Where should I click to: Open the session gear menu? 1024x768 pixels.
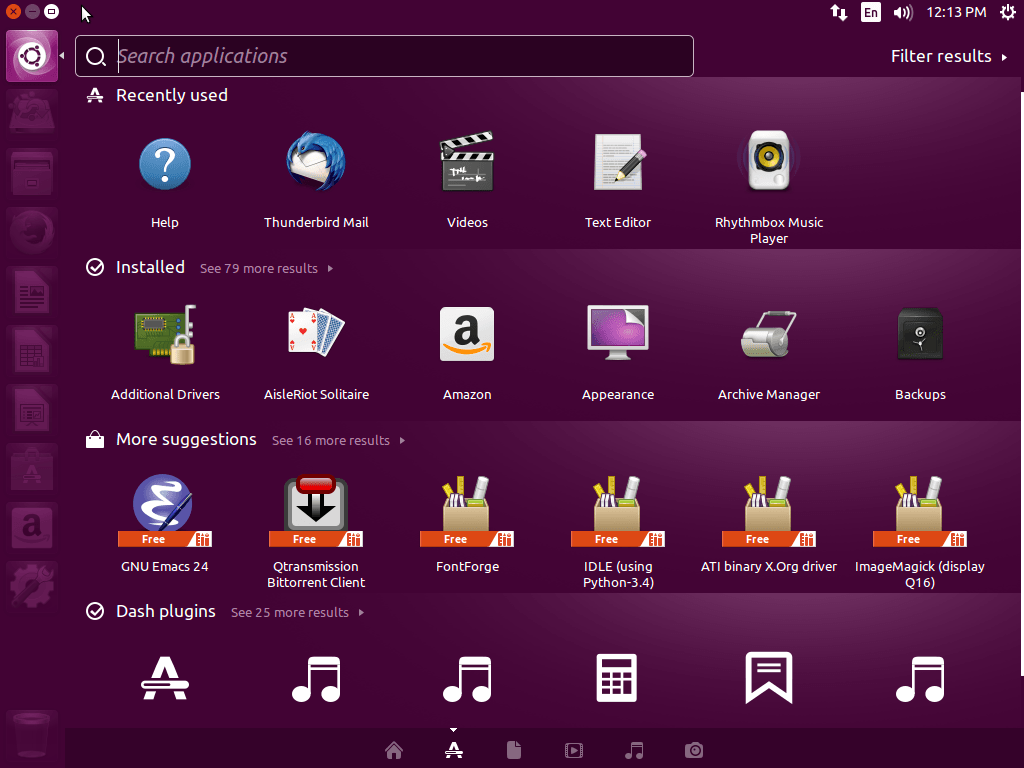click(x=1008, y=12)
